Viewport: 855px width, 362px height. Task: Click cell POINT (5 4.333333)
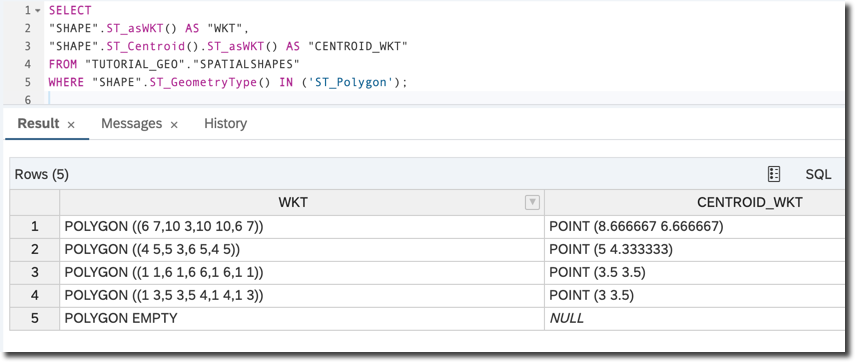(x=694, y=250)
